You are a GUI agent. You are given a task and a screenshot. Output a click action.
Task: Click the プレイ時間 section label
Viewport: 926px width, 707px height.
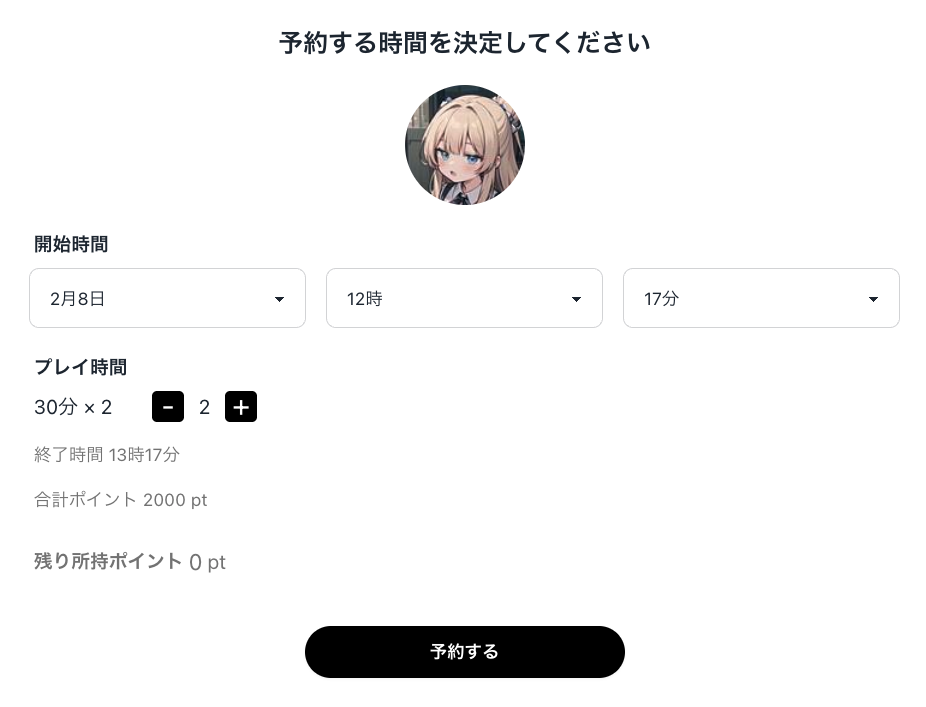[80, 367]
